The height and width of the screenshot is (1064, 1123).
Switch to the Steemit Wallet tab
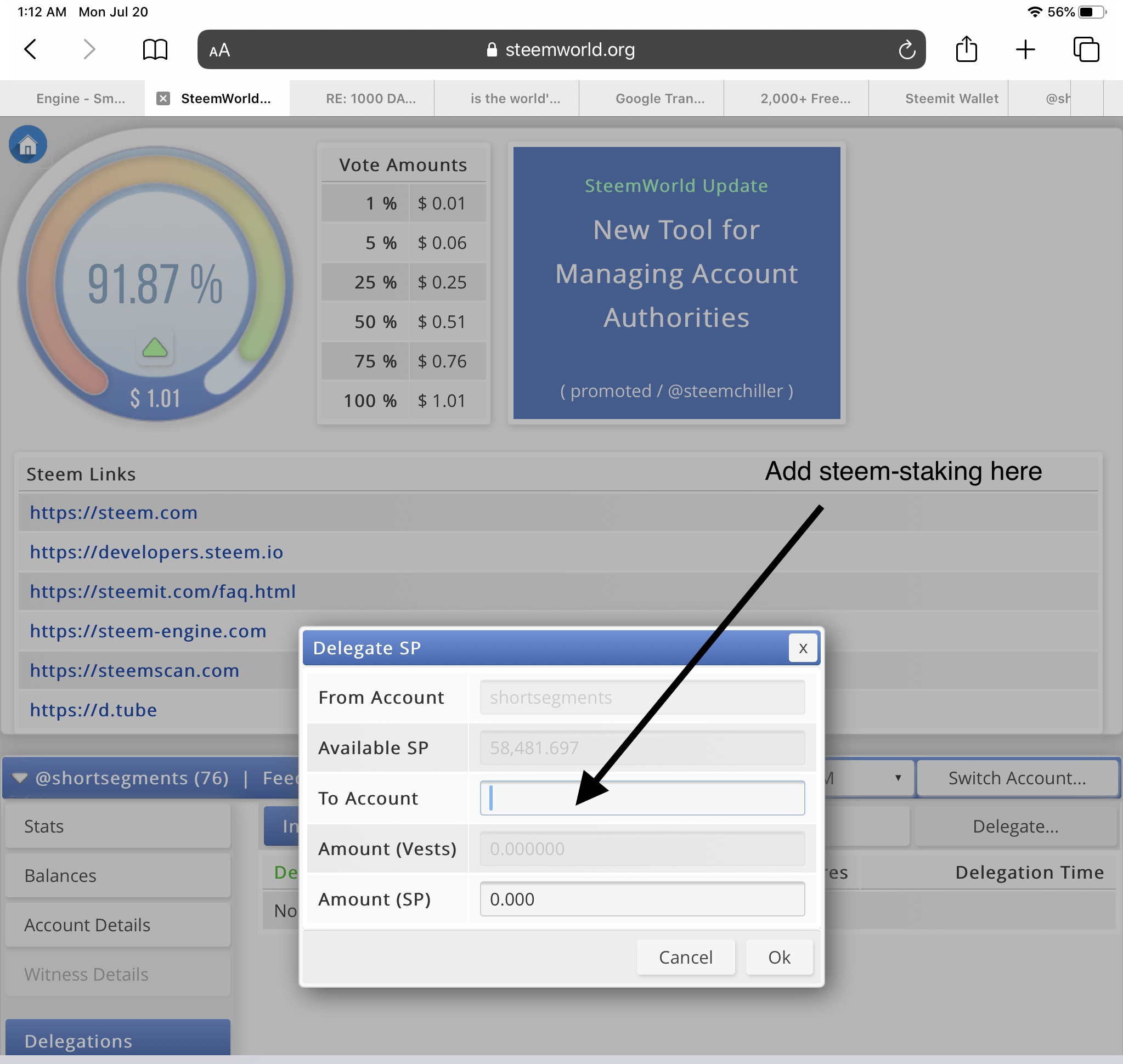coord(951,99)
